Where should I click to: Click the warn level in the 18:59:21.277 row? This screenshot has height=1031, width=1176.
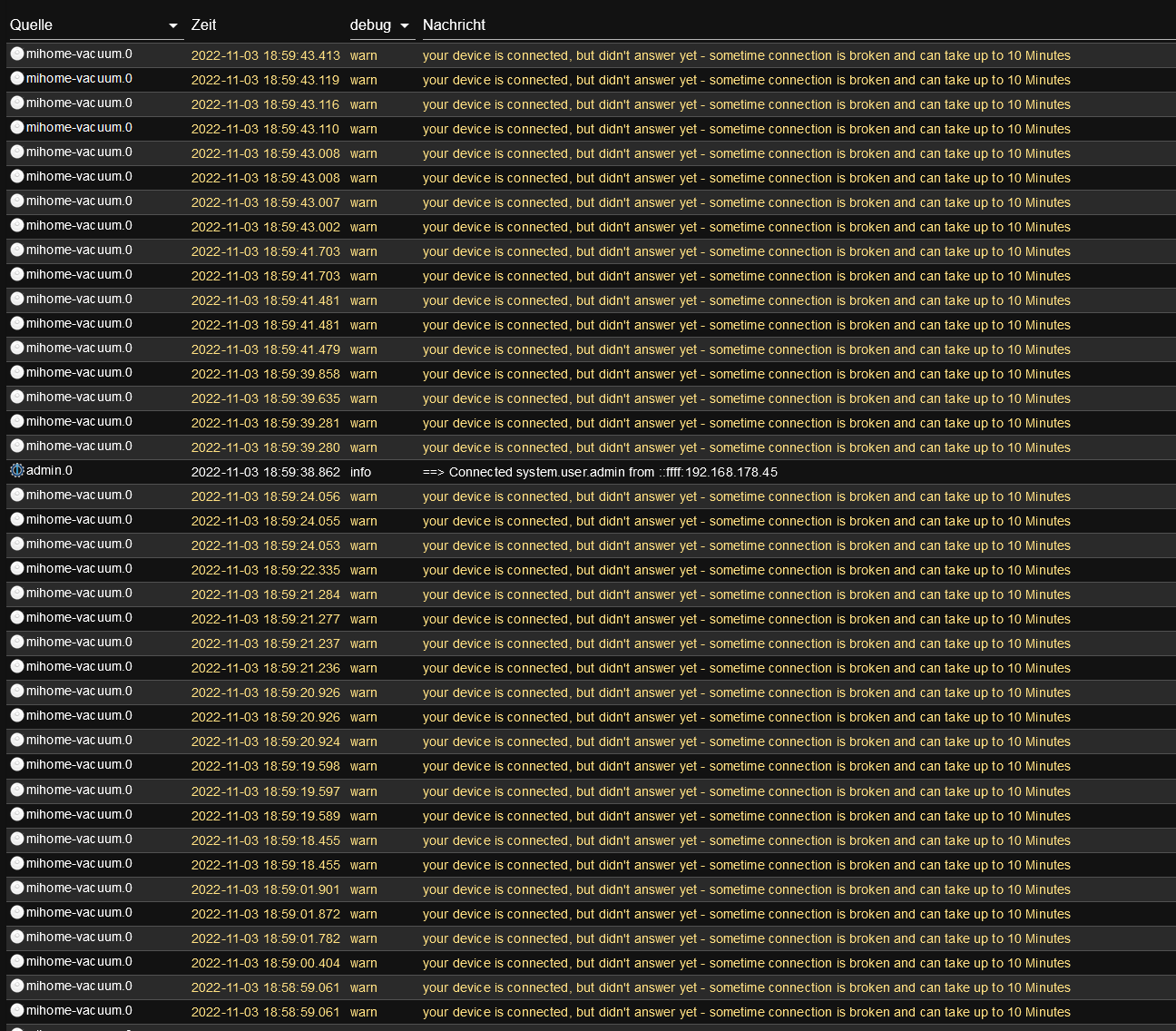(364, 619)
